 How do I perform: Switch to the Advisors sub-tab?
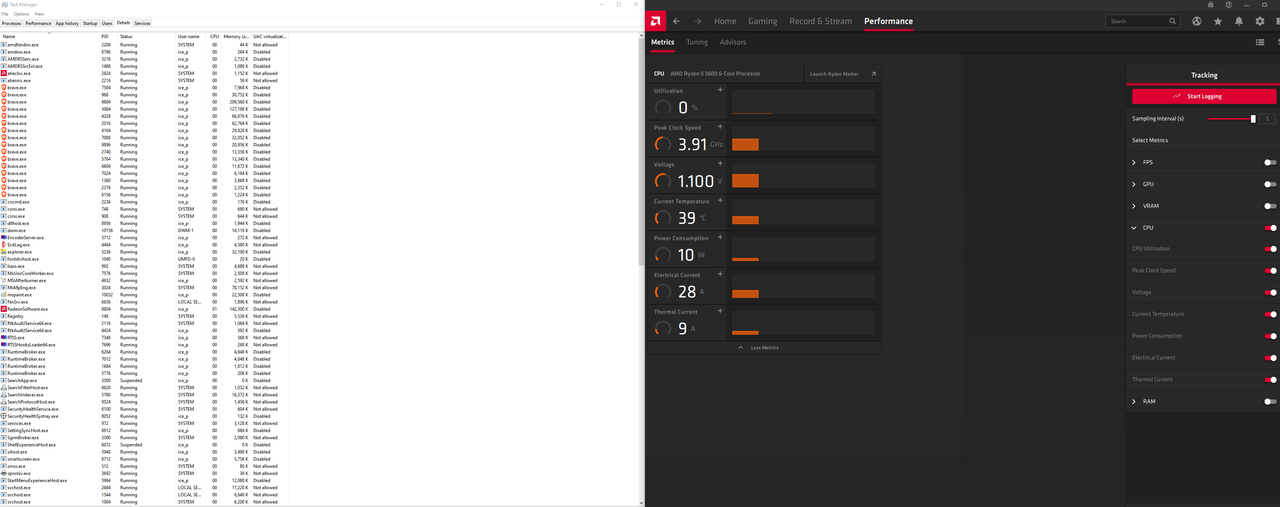[733, 42]
